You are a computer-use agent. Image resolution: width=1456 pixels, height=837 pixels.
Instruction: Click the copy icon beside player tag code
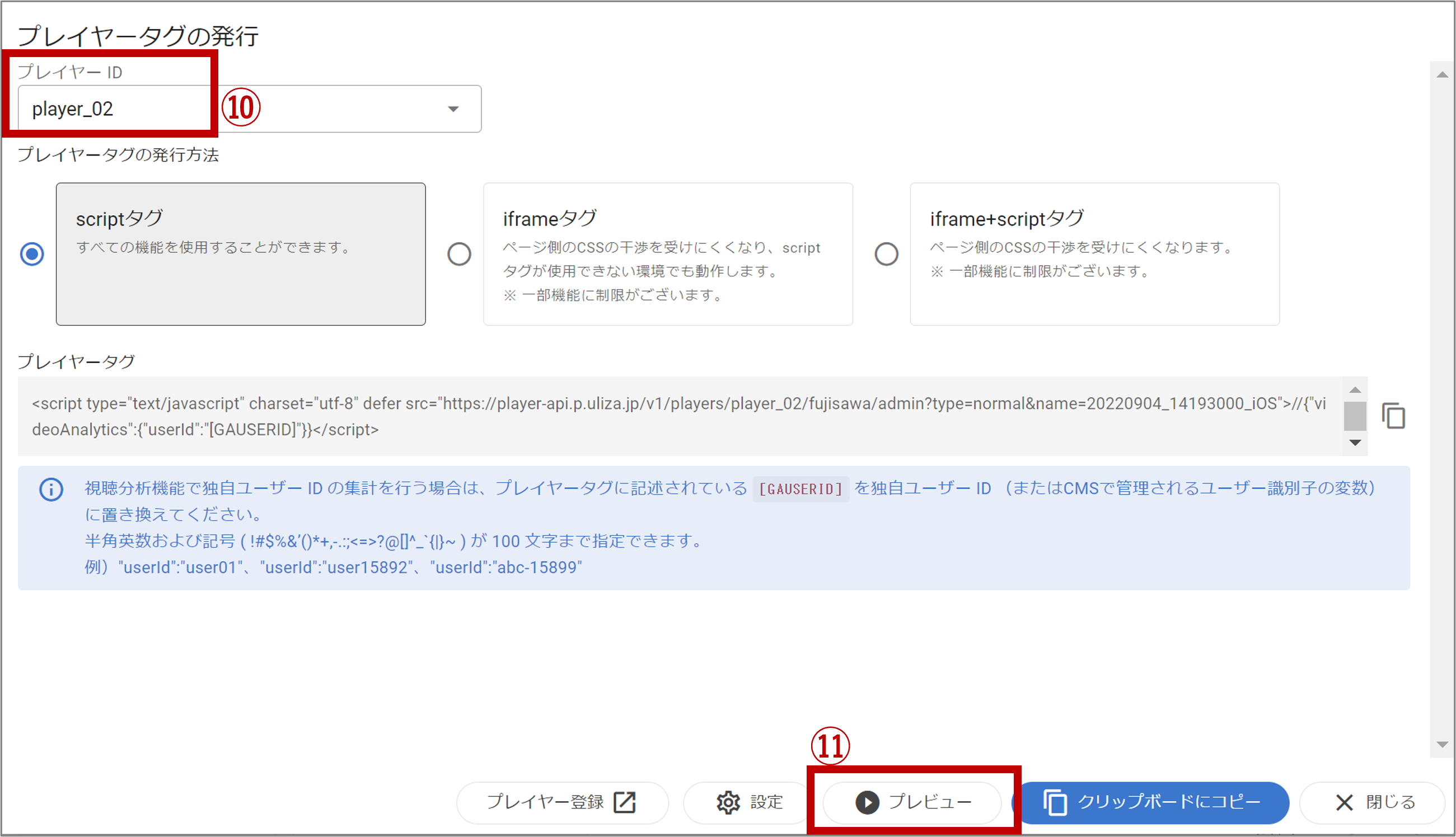(1394, 416)
